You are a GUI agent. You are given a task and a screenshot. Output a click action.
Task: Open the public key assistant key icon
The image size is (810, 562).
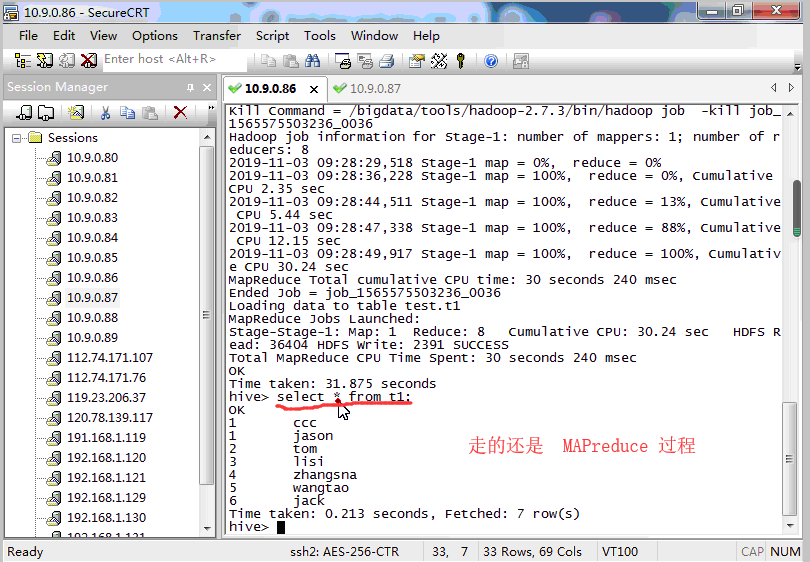point(461,61)
